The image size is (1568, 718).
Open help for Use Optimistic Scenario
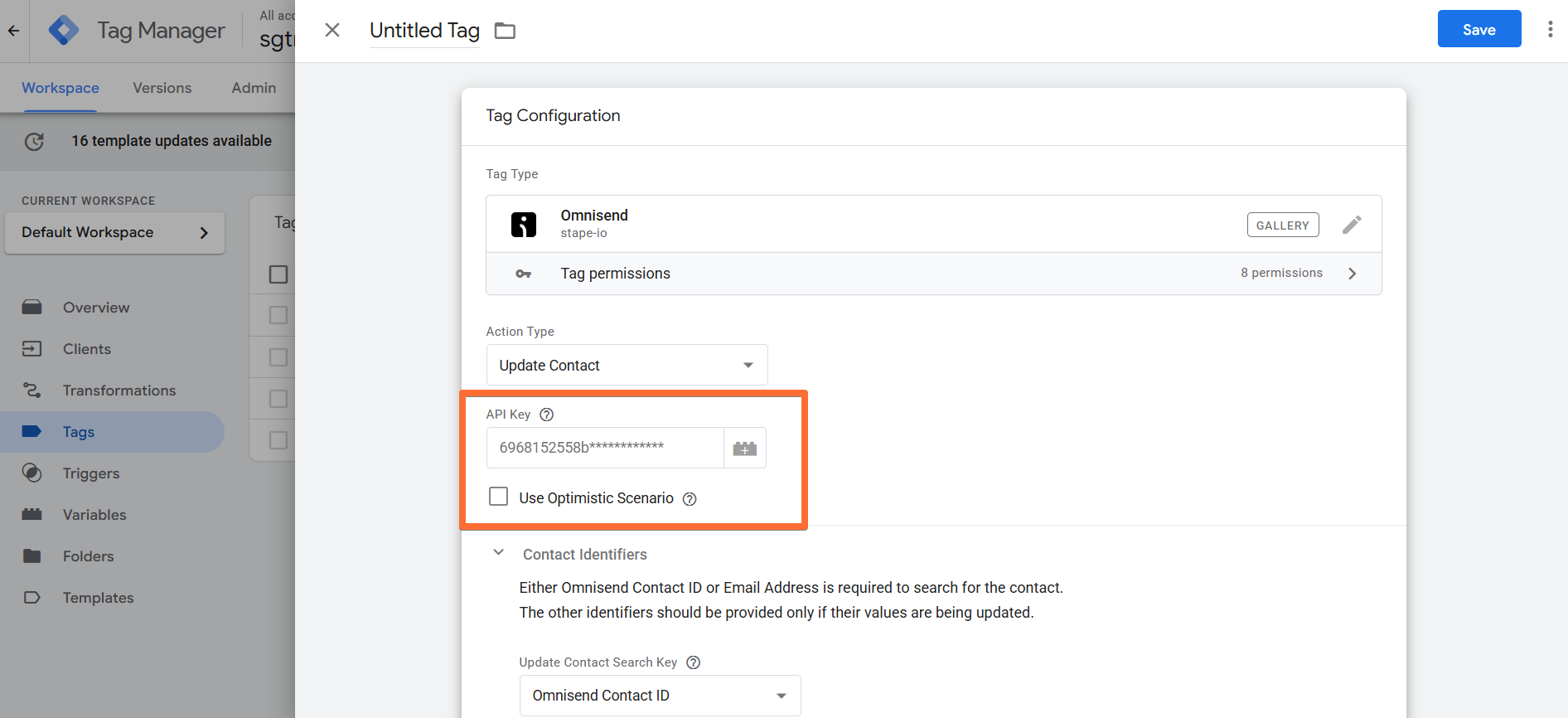click(690, 499)
